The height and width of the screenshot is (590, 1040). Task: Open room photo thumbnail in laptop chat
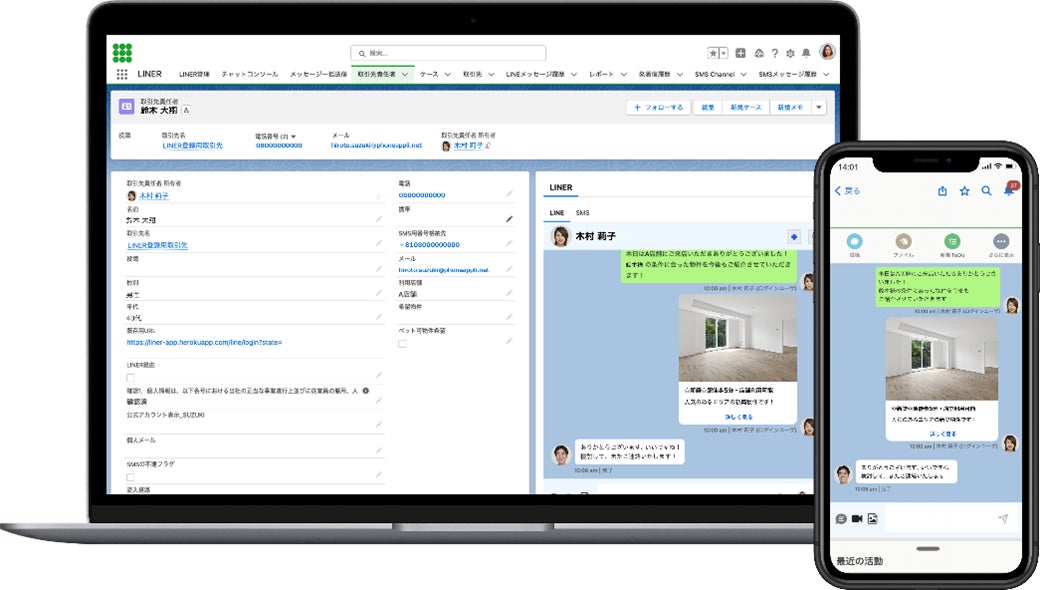tap(738, 338)
